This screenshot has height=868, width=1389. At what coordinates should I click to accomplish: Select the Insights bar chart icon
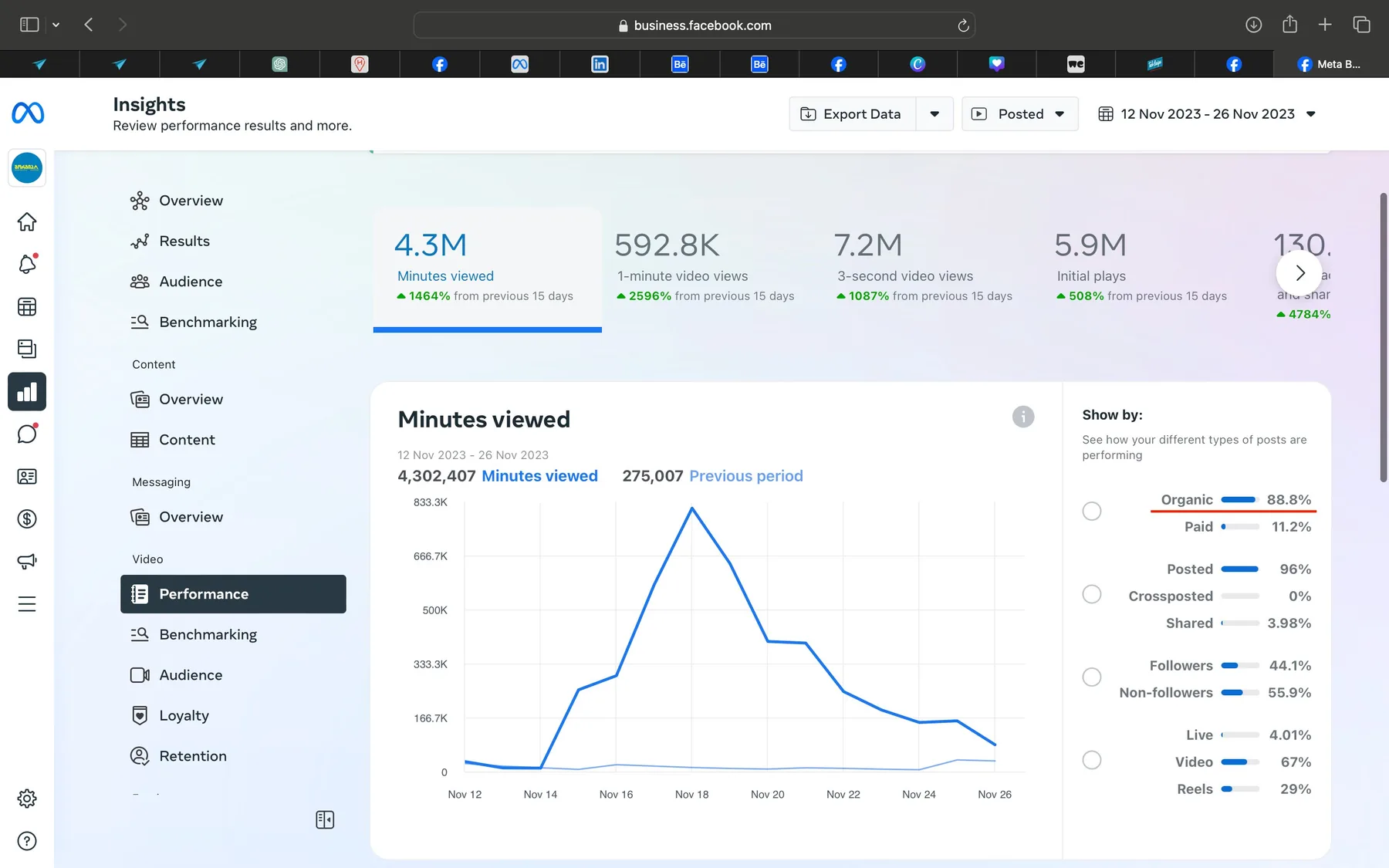click(27, 392)
